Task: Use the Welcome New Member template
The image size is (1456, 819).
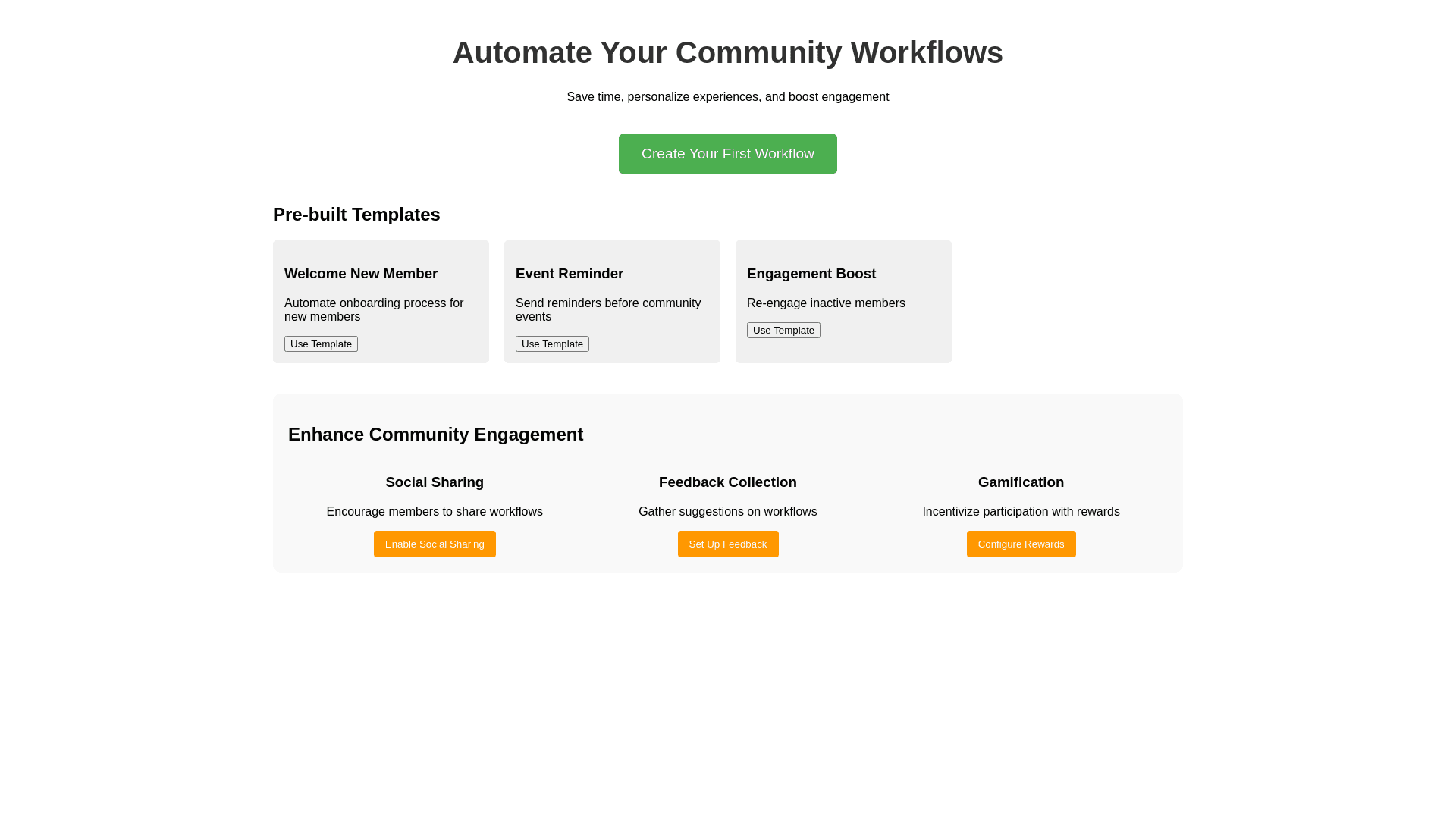Action: pyautogui.click(x=321, y=344)
